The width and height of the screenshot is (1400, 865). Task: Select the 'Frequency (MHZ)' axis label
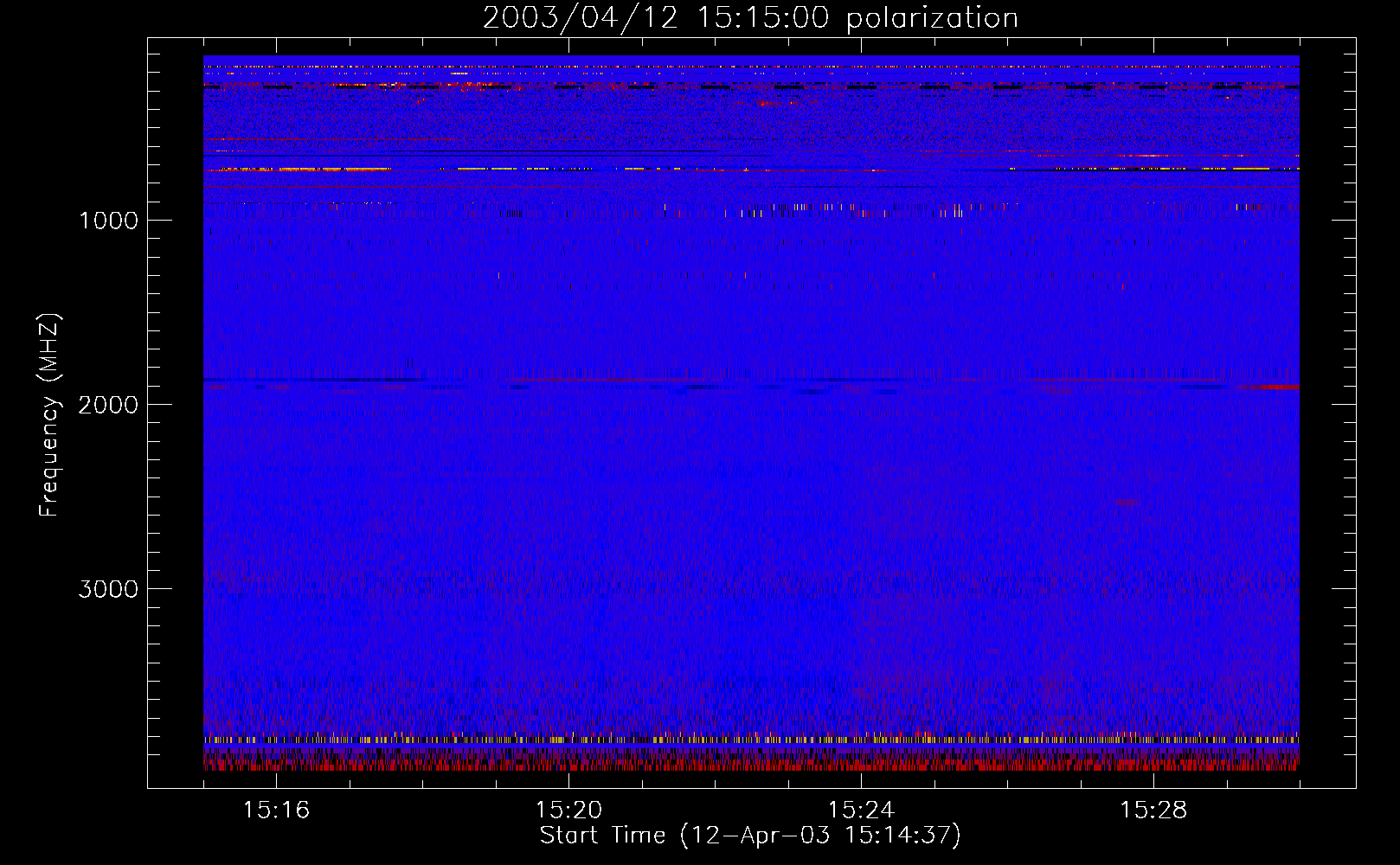point(50,415)
